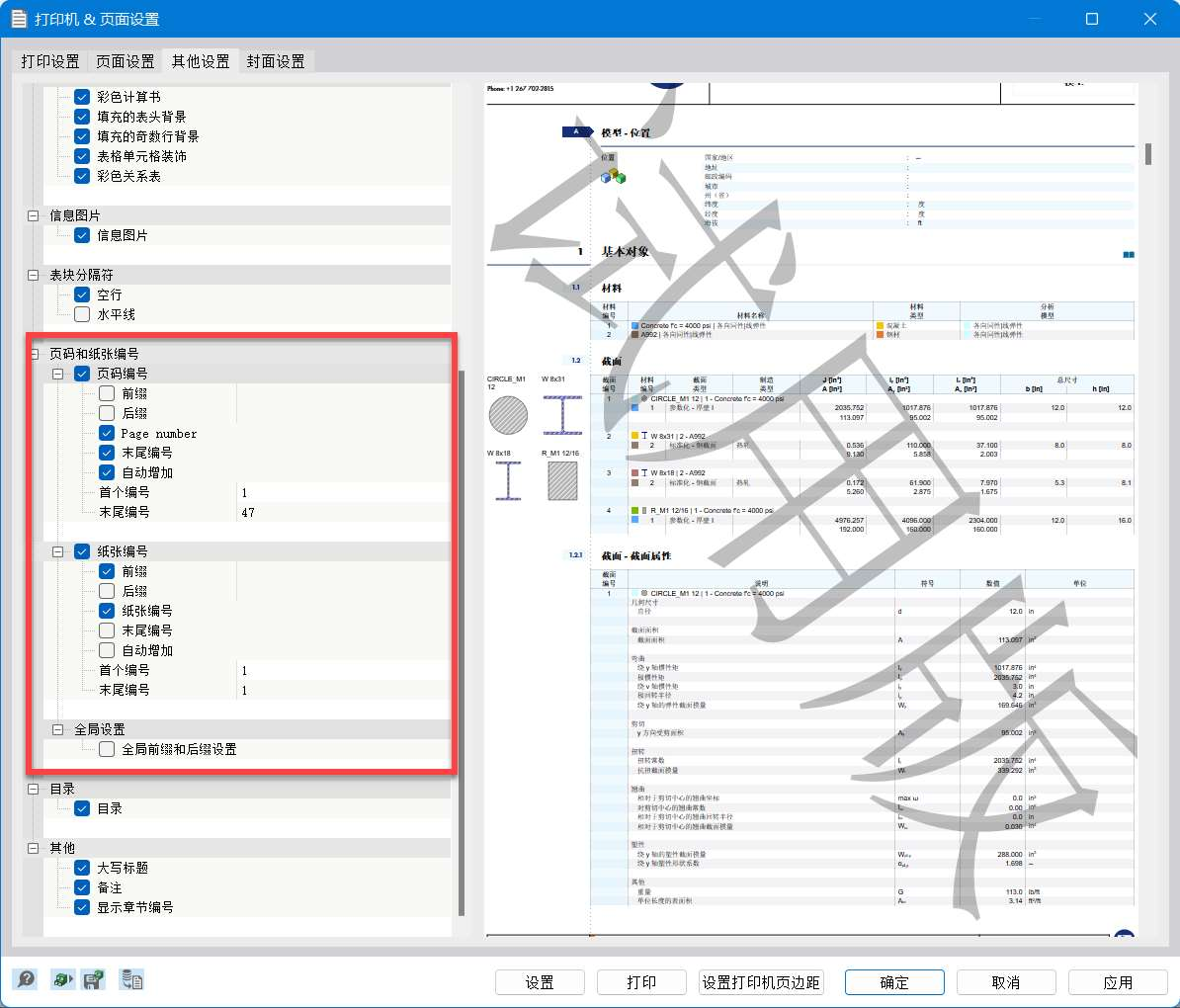This screenshot has width=1180, height=1008.
Task: Edit 首个编号 value under 纸张编号
Action: pyautogui.click(x=344, y=670)
